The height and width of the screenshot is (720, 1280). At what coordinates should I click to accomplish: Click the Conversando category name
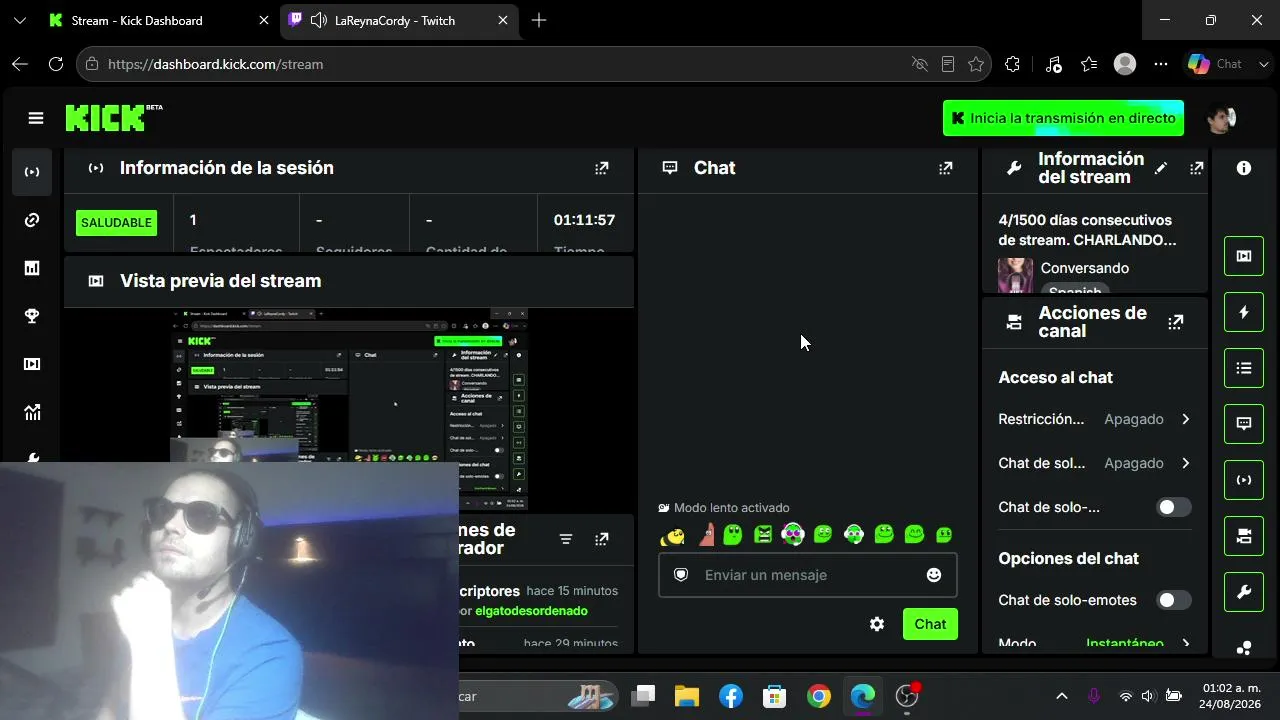1085,268
